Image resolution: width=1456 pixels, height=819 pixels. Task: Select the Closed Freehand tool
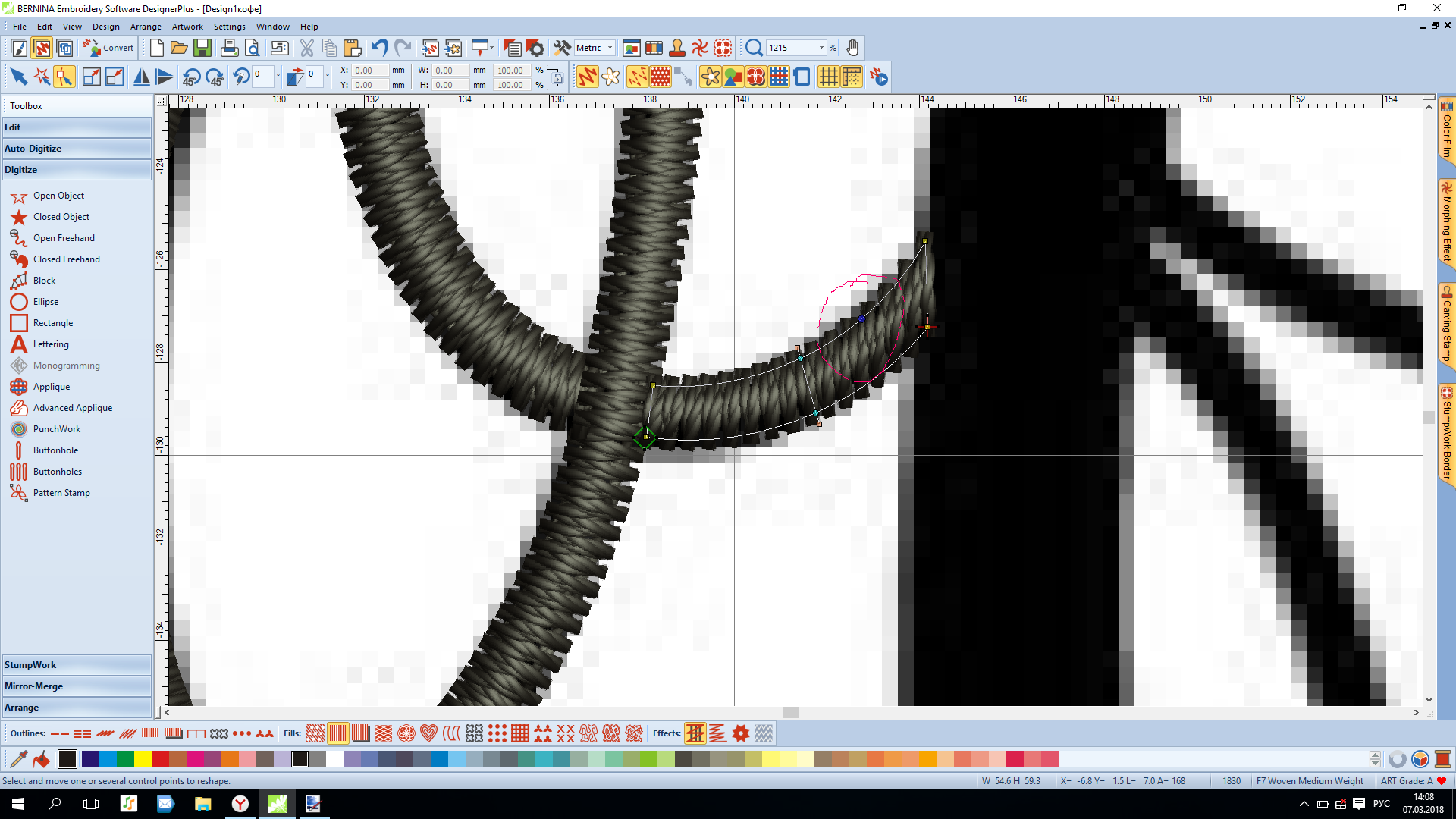coord(66,259)
